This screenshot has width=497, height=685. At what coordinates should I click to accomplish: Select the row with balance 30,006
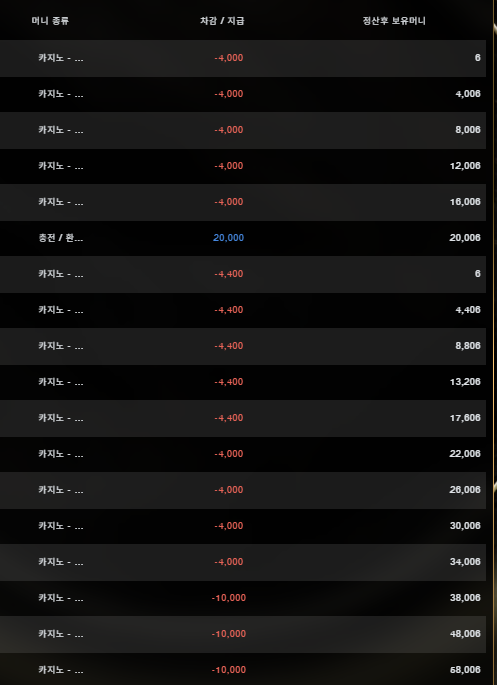(243, 526)
